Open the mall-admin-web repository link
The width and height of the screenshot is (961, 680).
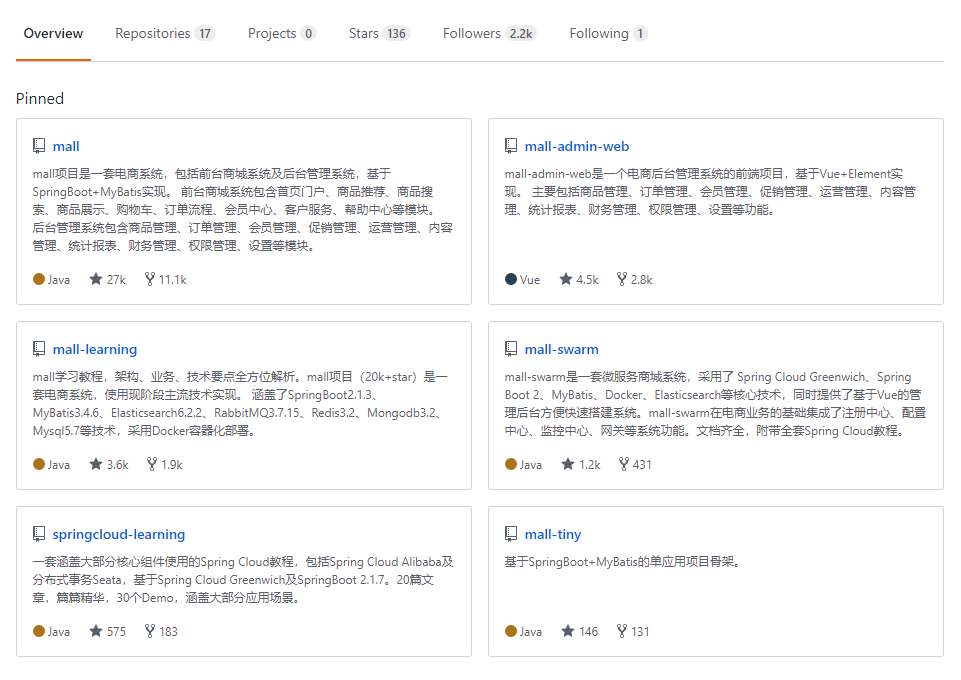[577, 146]
